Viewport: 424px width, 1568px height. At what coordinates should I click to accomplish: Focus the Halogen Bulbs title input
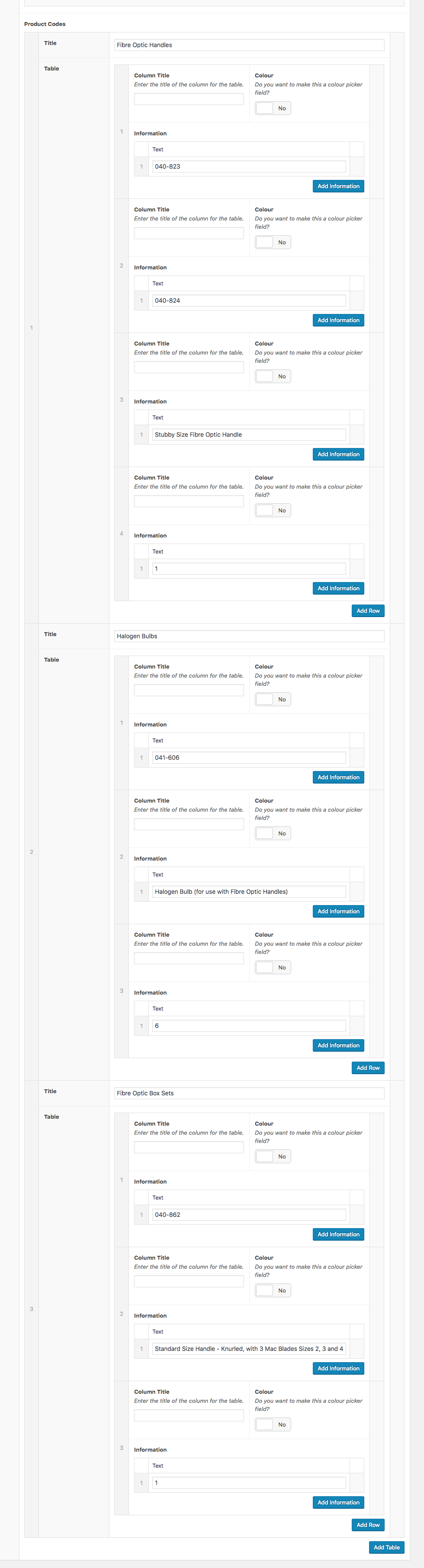click(x=248, y=636)
